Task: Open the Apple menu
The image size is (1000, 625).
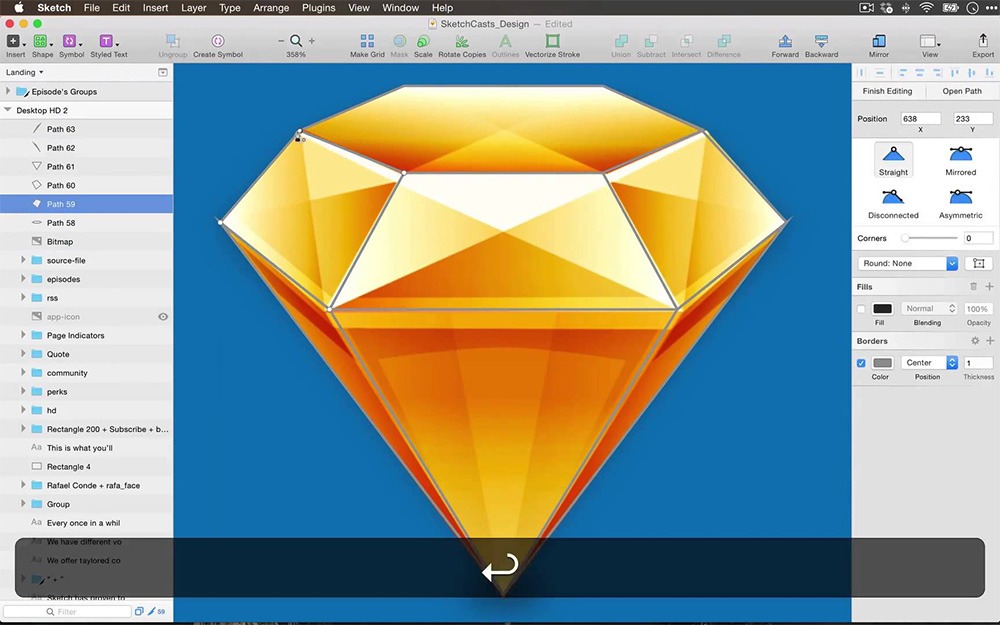Action: pyautogui.click(x=18, y=8)
